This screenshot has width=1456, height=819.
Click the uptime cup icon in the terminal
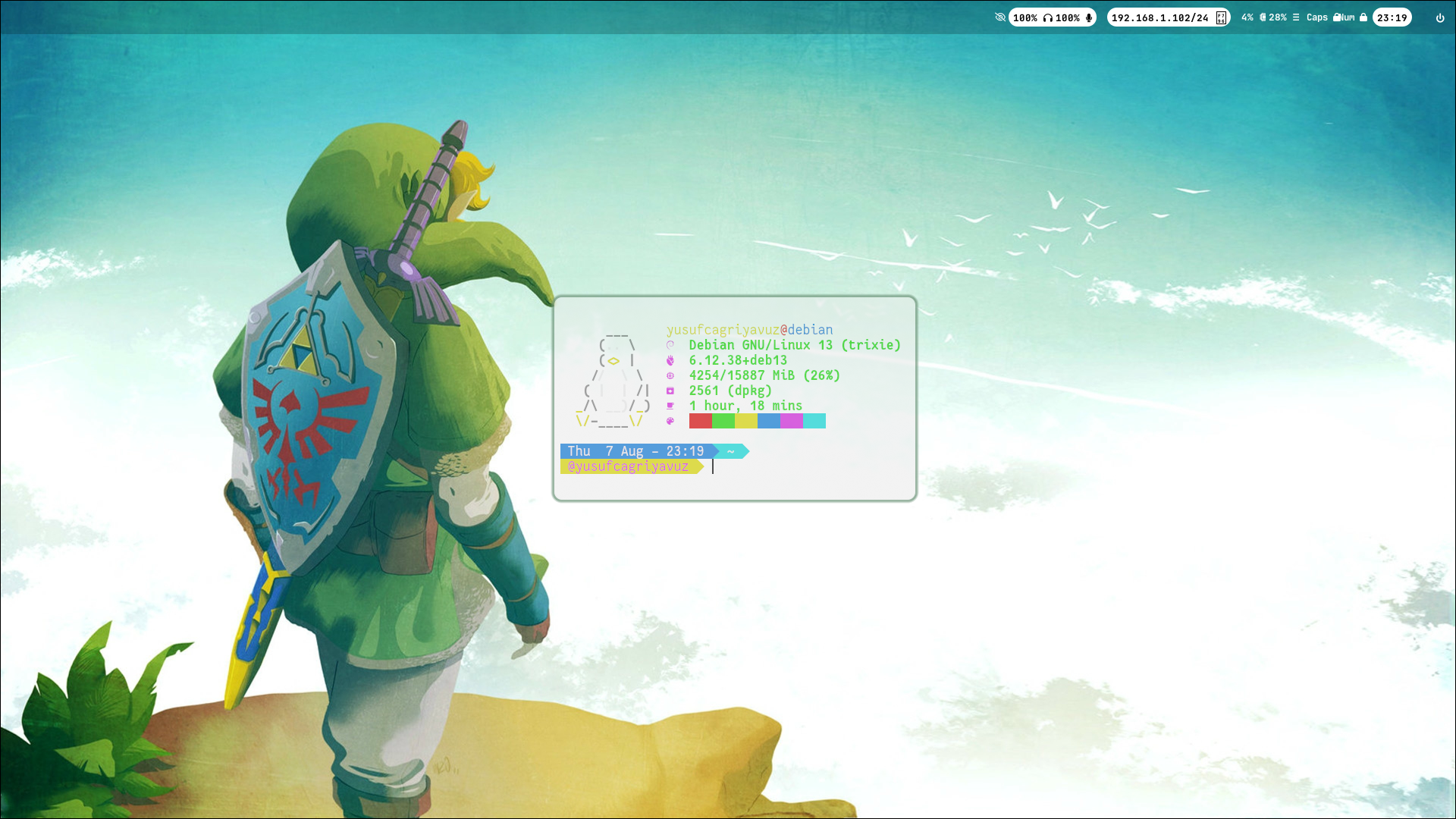[670, 406]
